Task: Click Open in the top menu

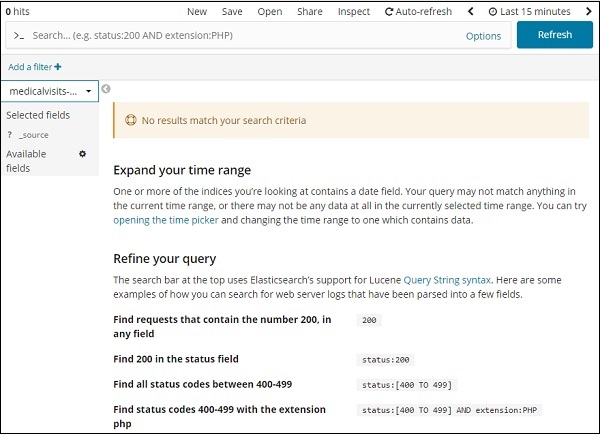Action: [270, 12]
